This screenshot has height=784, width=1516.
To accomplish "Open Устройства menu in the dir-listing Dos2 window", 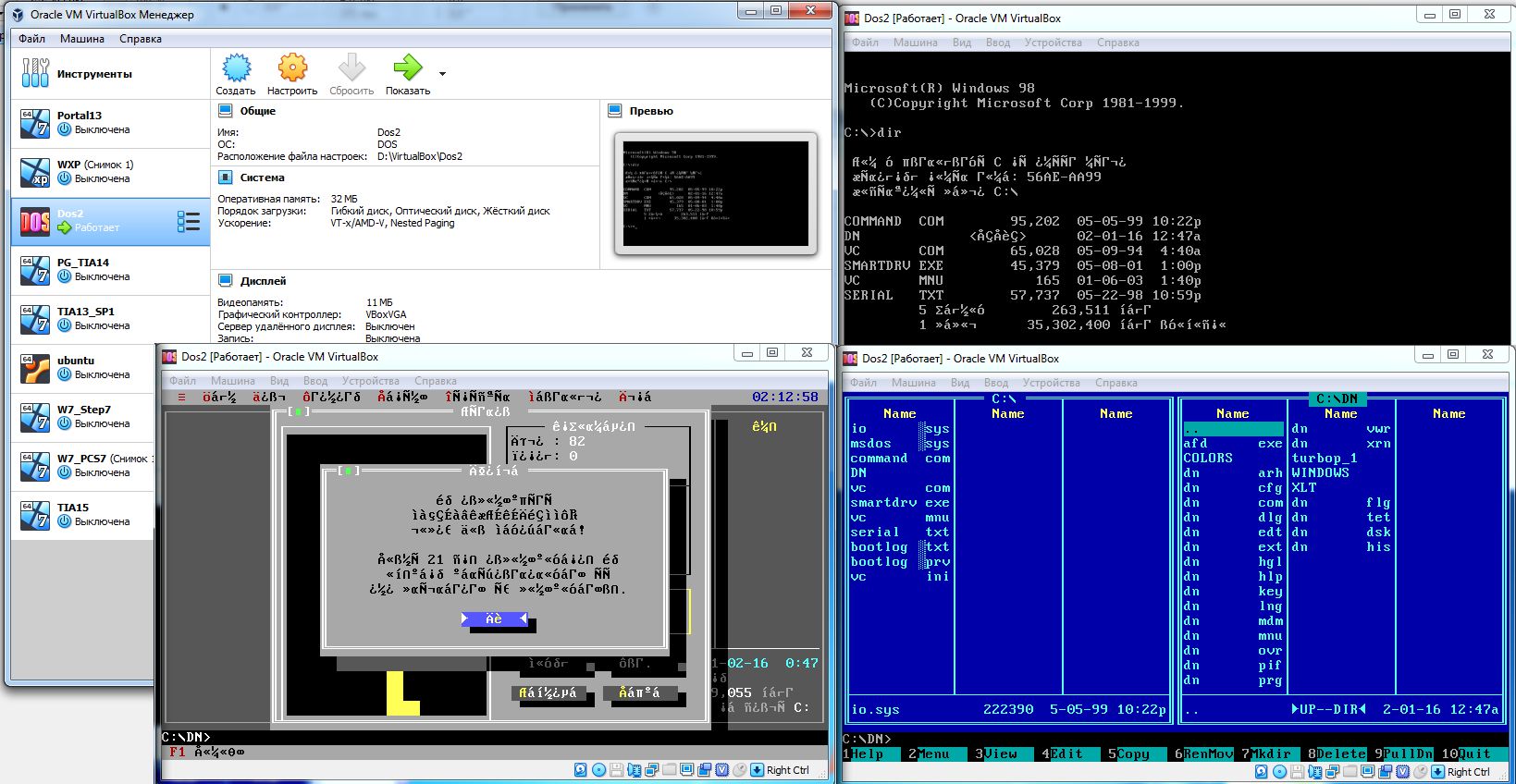I will click(x=1053, y=43).
